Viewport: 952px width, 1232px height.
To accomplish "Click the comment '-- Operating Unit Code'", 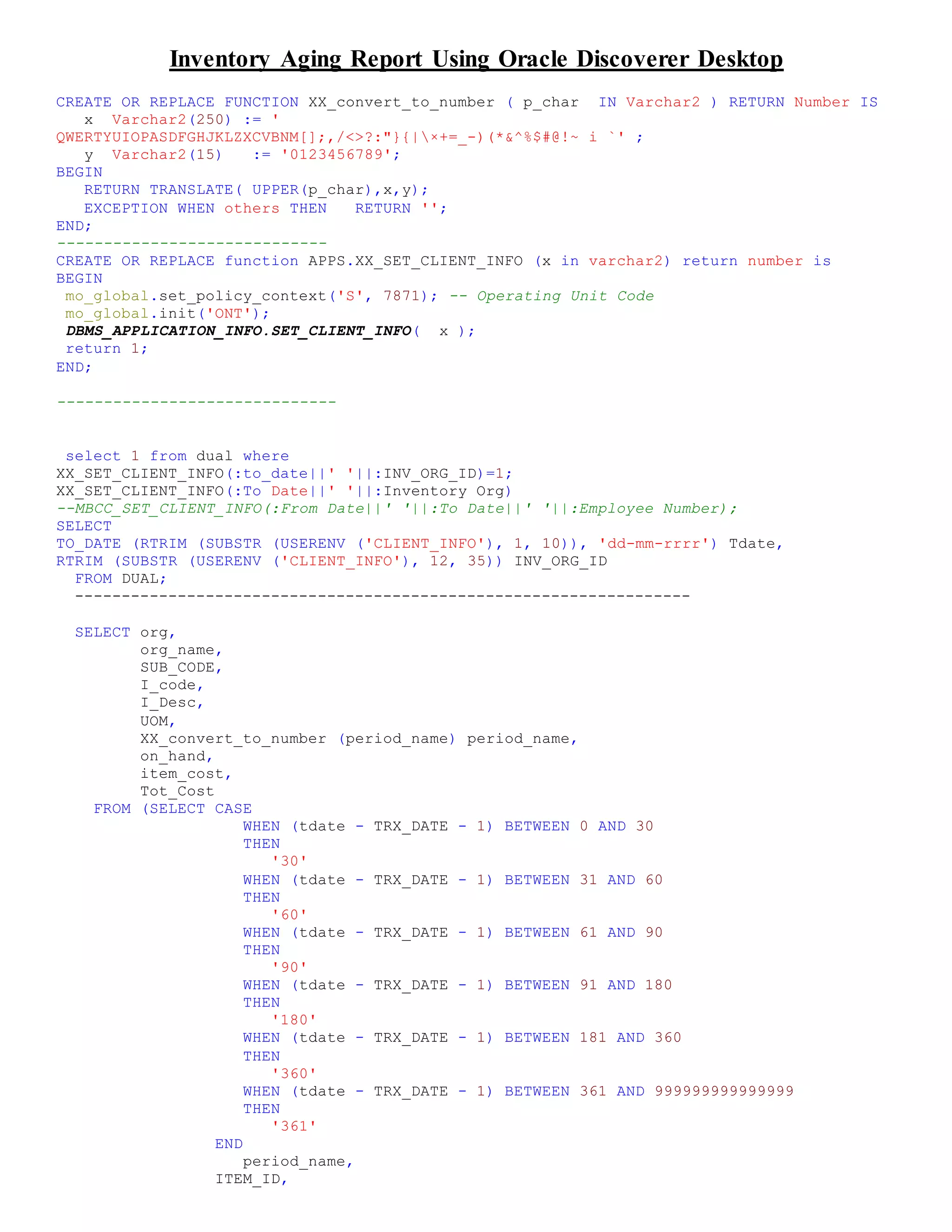I will click(x=552, y=296).
